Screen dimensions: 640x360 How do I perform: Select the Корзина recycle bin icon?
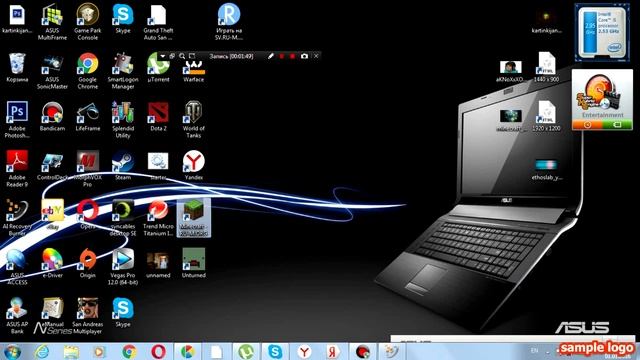click(17, 68)
